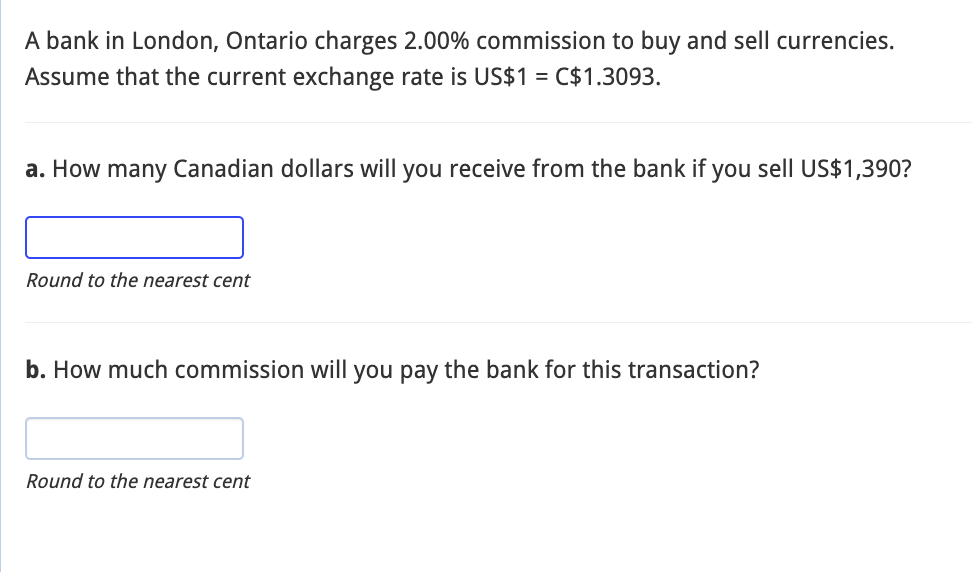Click the US$1 text in the exchange rate
The image size is (974, 572).
[x=500, y=77]
